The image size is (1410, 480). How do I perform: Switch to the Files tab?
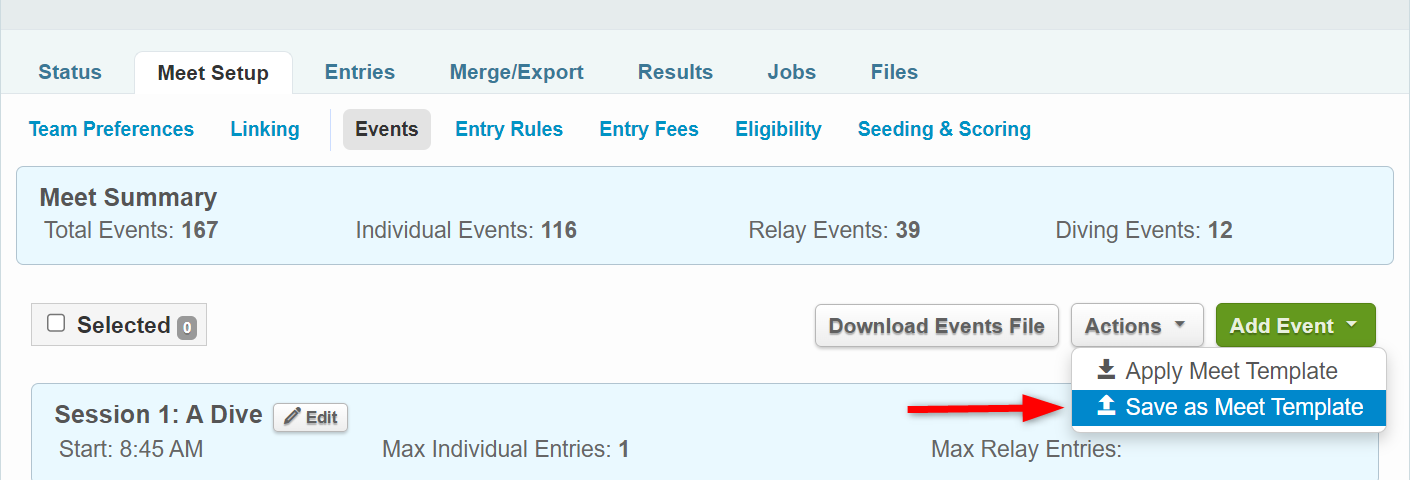(x=894, y=72)
